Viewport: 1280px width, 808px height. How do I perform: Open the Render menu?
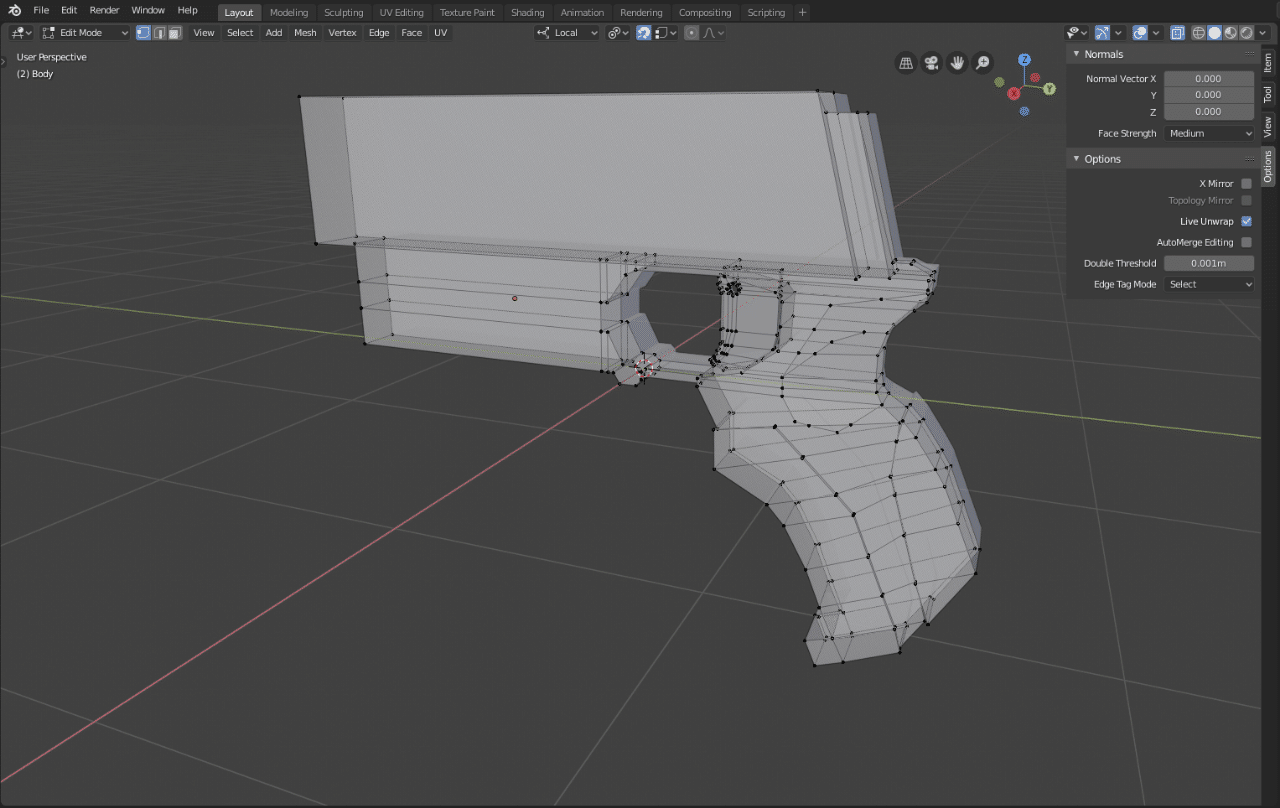tap(104, 10)
